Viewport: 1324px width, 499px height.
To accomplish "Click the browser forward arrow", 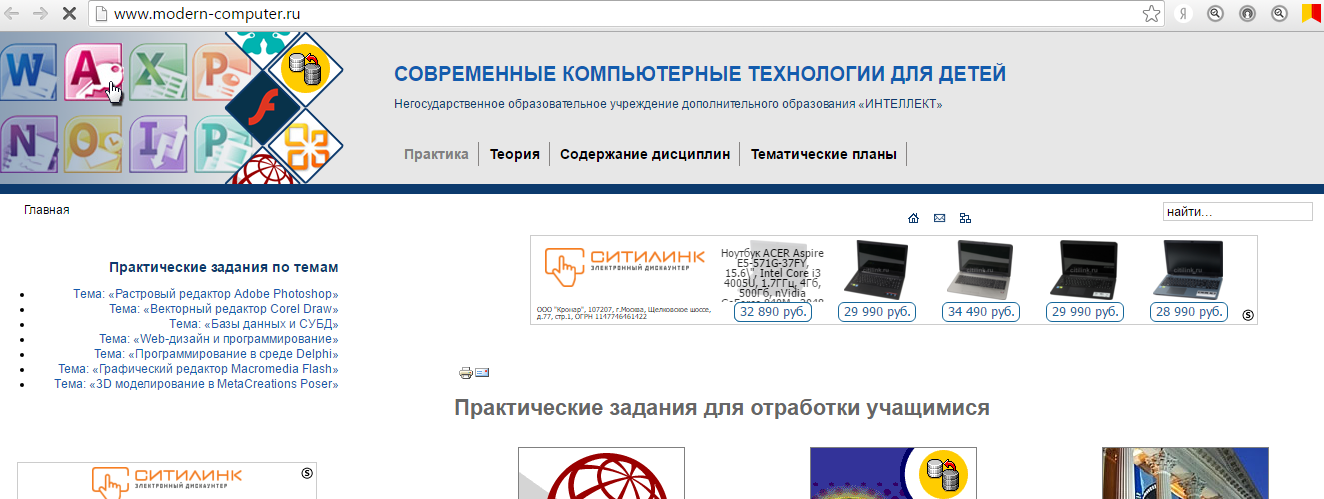I will (41, 14).
